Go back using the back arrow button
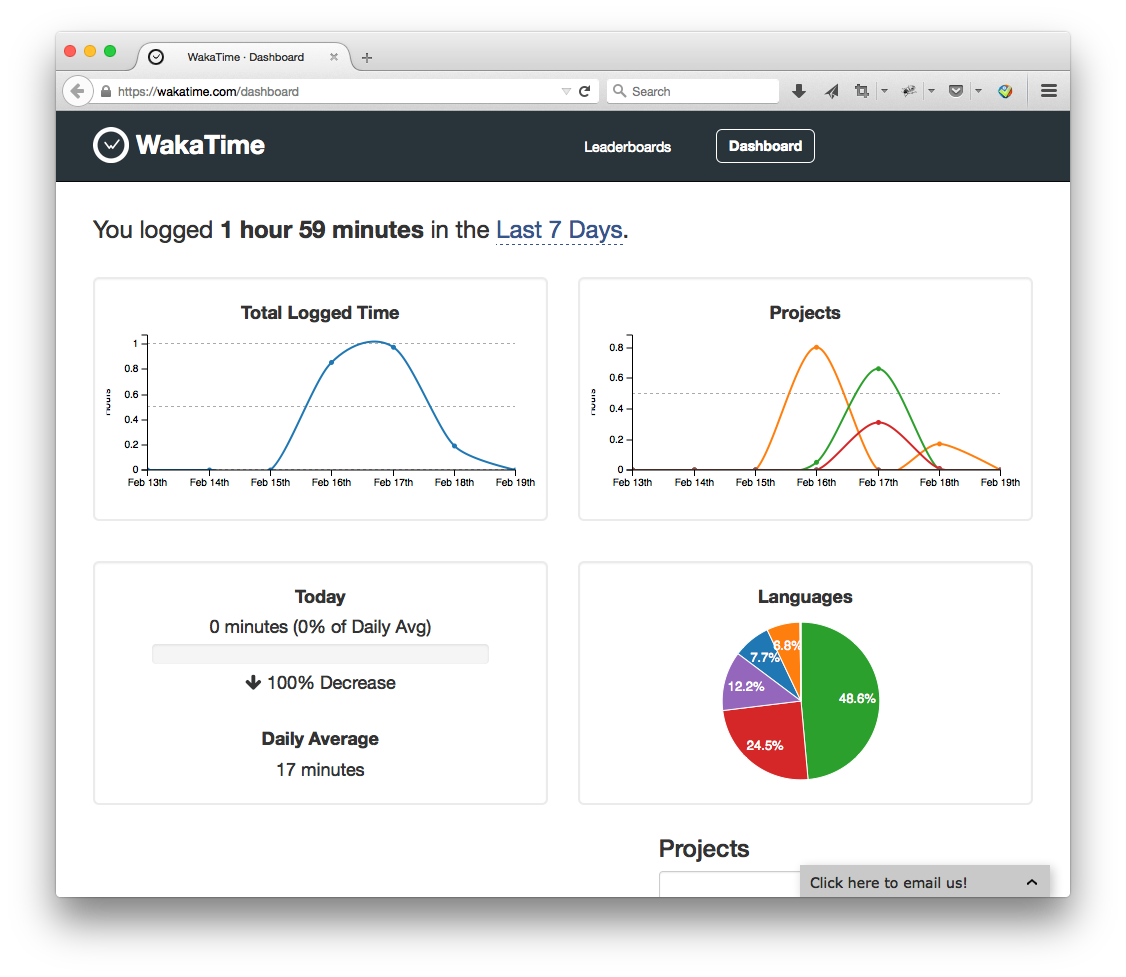1126x977 pixels. [77, 91]
